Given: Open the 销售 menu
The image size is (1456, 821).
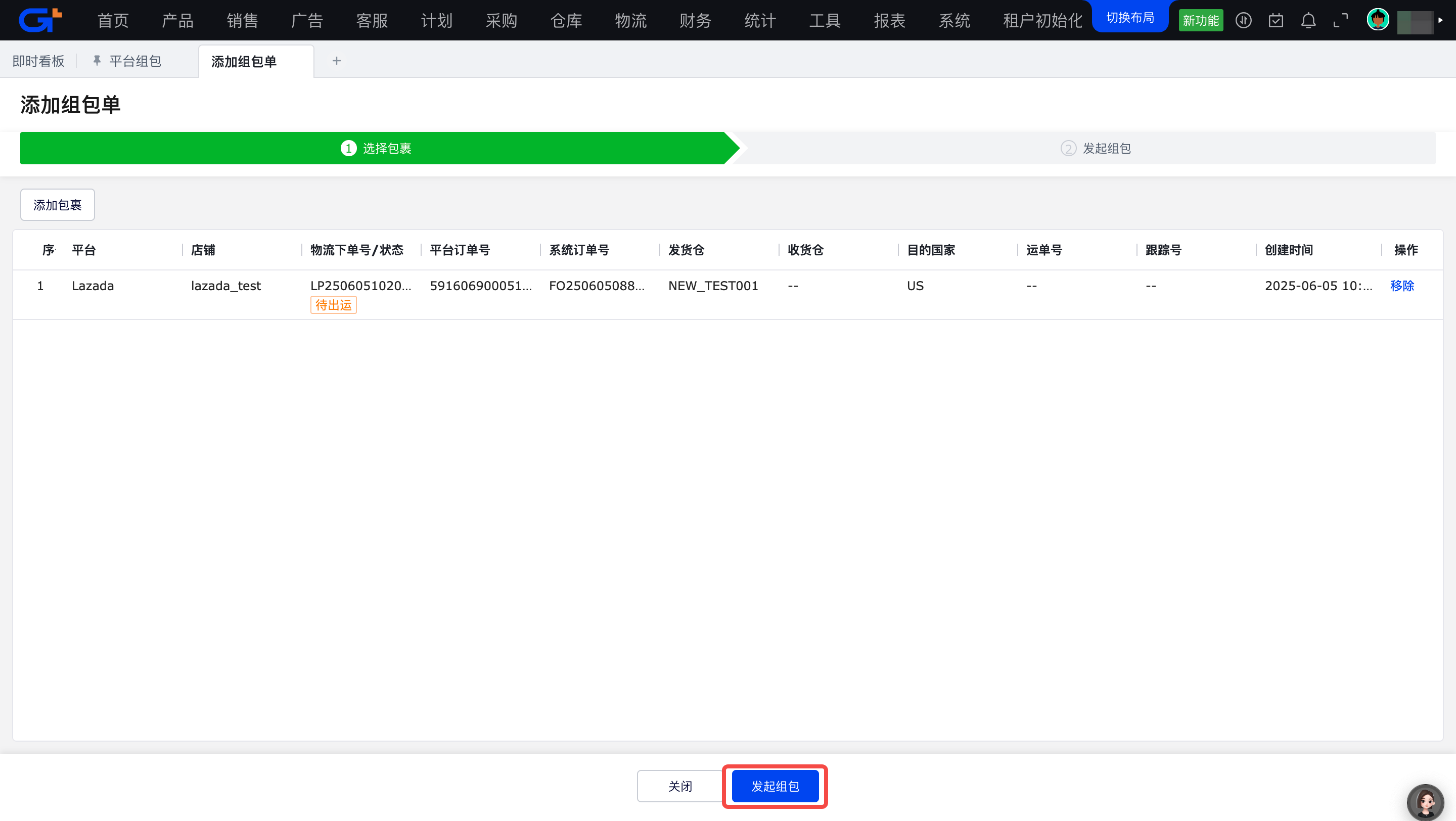Looking at the screenshot, I should coord(243,20).
